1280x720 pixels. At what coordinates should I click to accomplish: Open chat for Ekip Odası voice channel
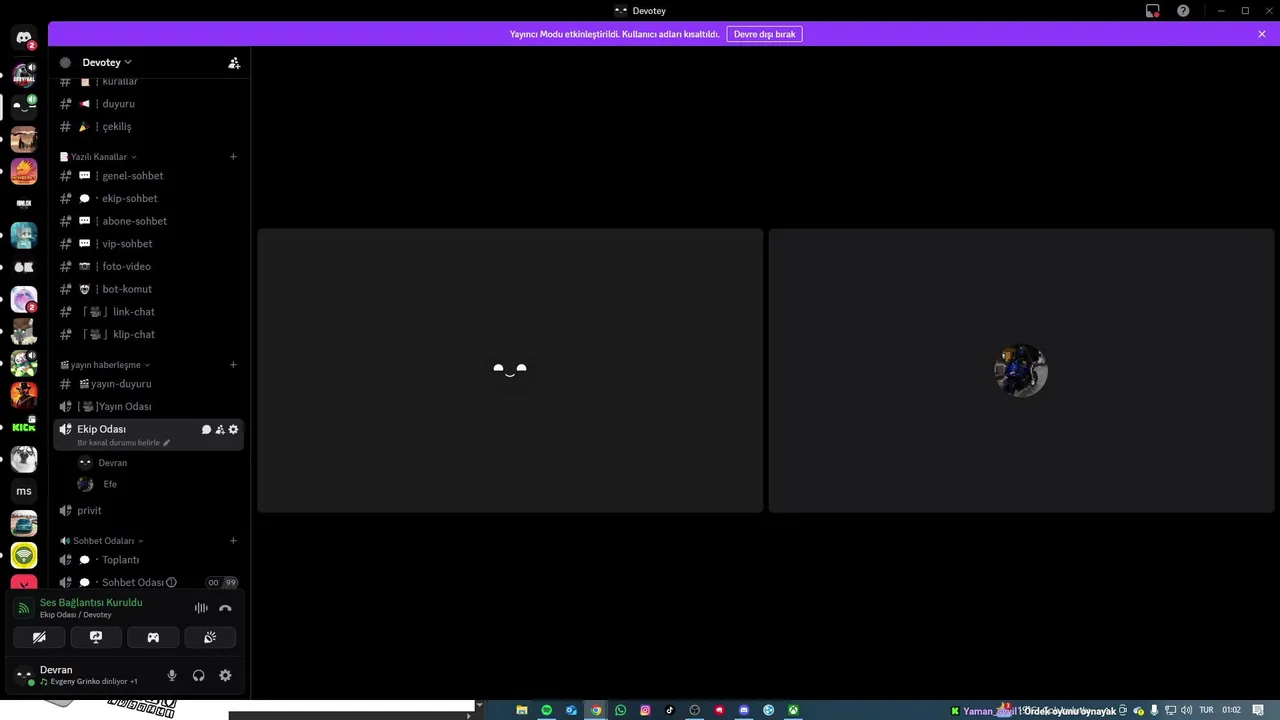(x=206, y=429)
